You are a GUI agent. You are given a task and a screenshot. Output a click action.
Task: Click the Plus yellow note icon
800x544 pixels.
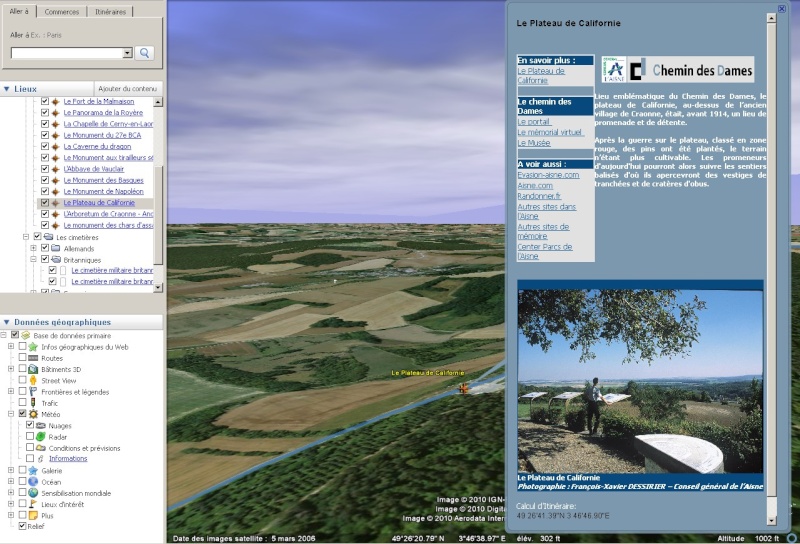coord(33,515)
